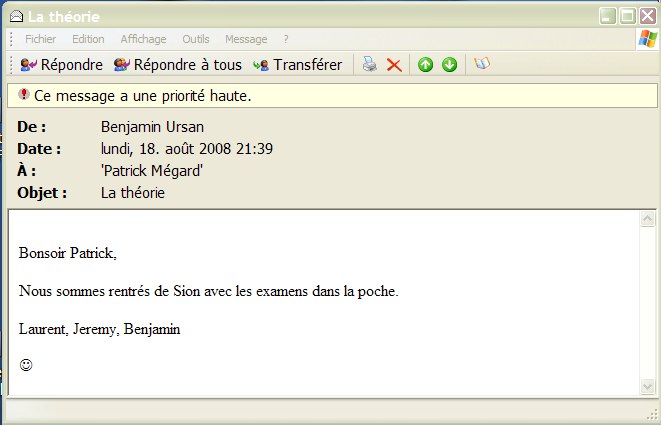Open the Affichage menu

point(143,39)
